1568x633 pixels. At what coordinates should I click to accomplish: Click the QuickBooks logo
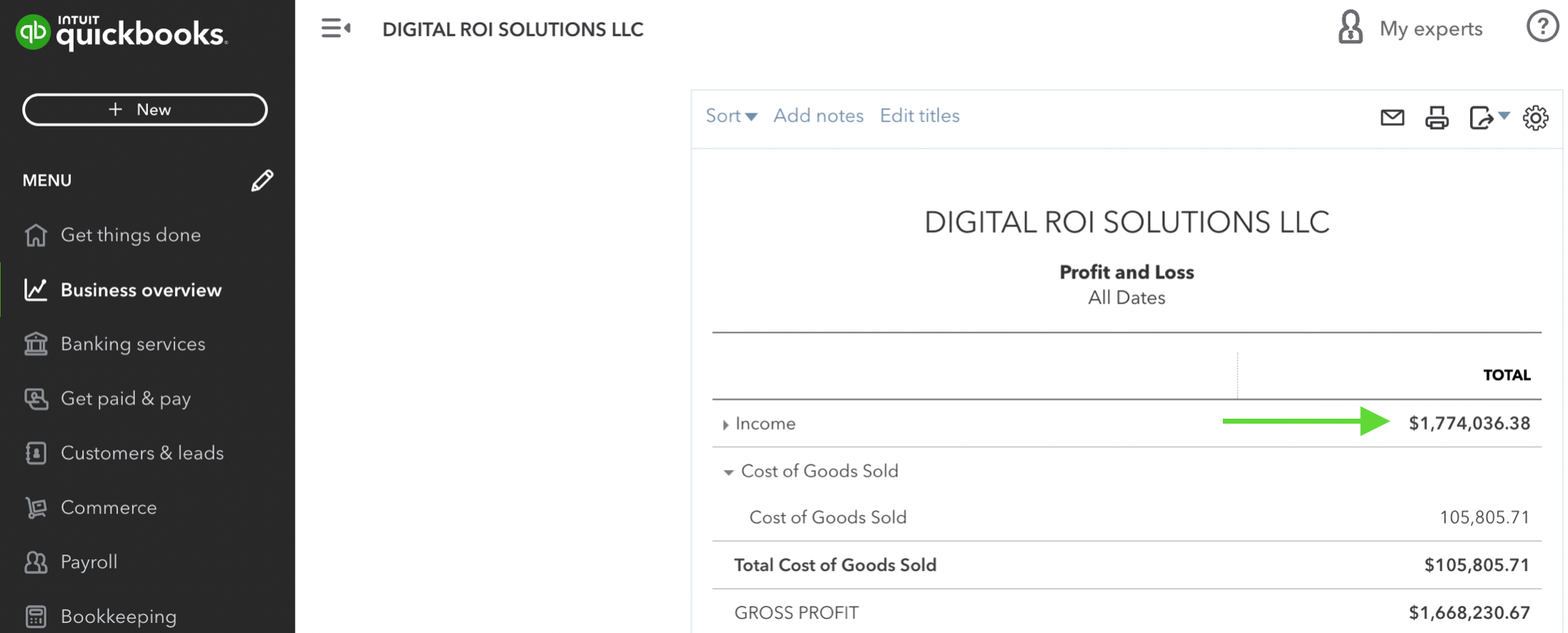click(x=121, y=32)
